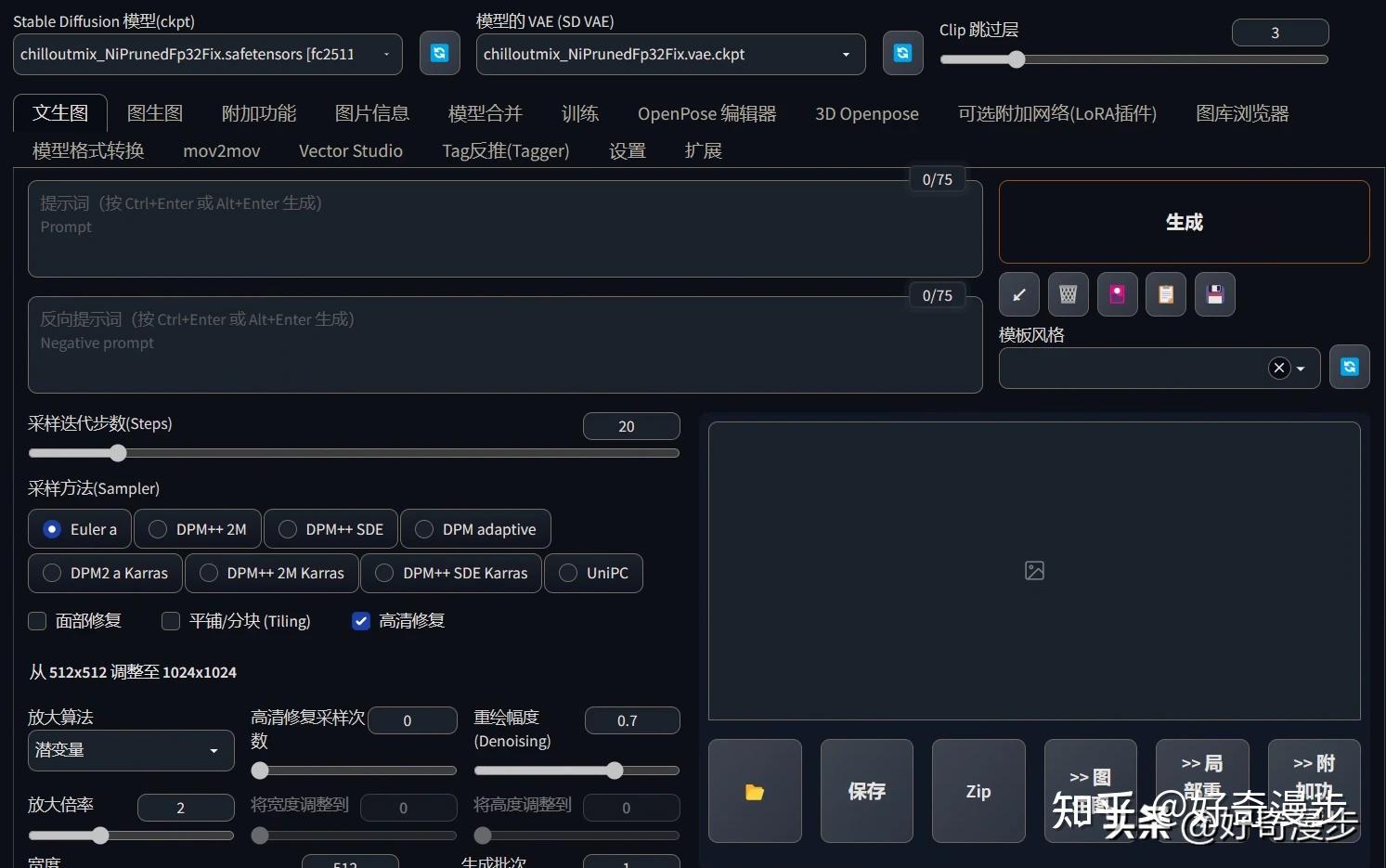The width and height of the screenshot is (1386, 868).
Task: Apply the selected style with the clipboard icon
Action: pos(1166,295)
